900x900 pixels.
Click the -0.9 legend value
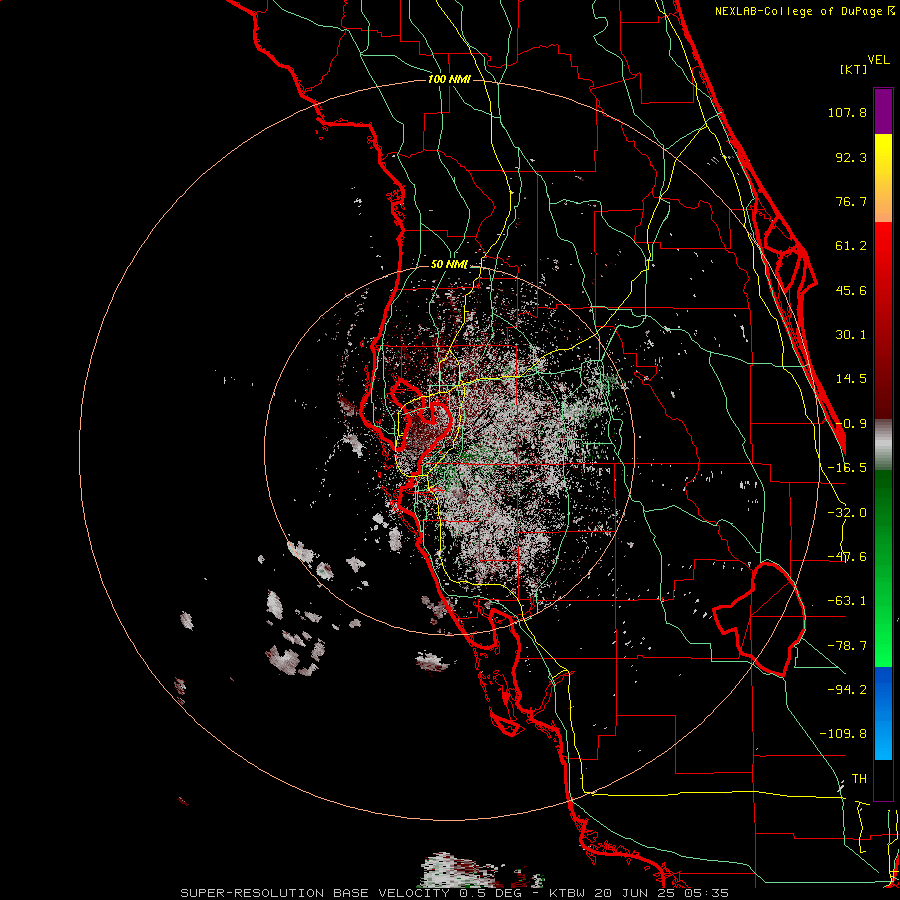click(x=851, y=424)
